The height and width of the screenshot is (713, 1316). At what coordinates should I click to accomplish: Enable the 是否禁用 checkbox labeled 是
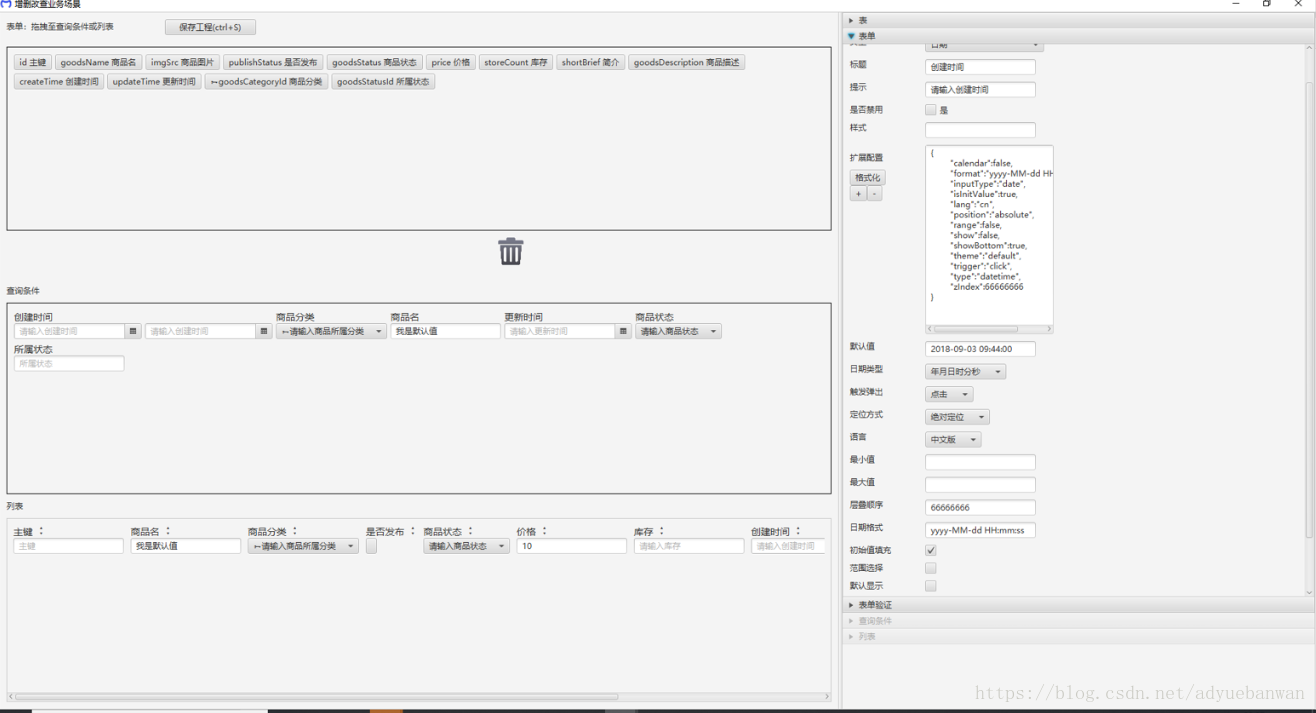930,109
